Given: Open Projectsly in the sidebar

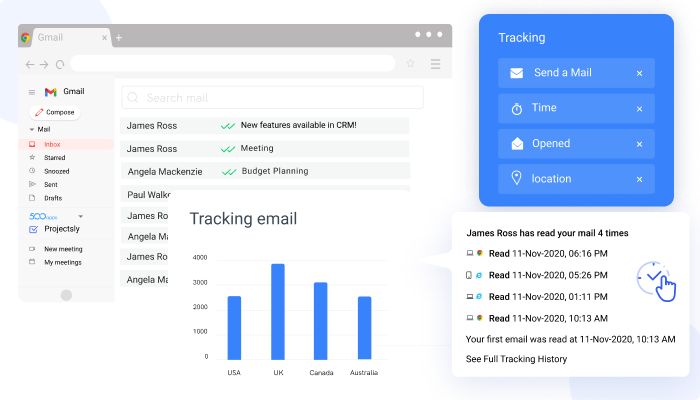Looking at the screenshot, I should (x=62, y=229).
